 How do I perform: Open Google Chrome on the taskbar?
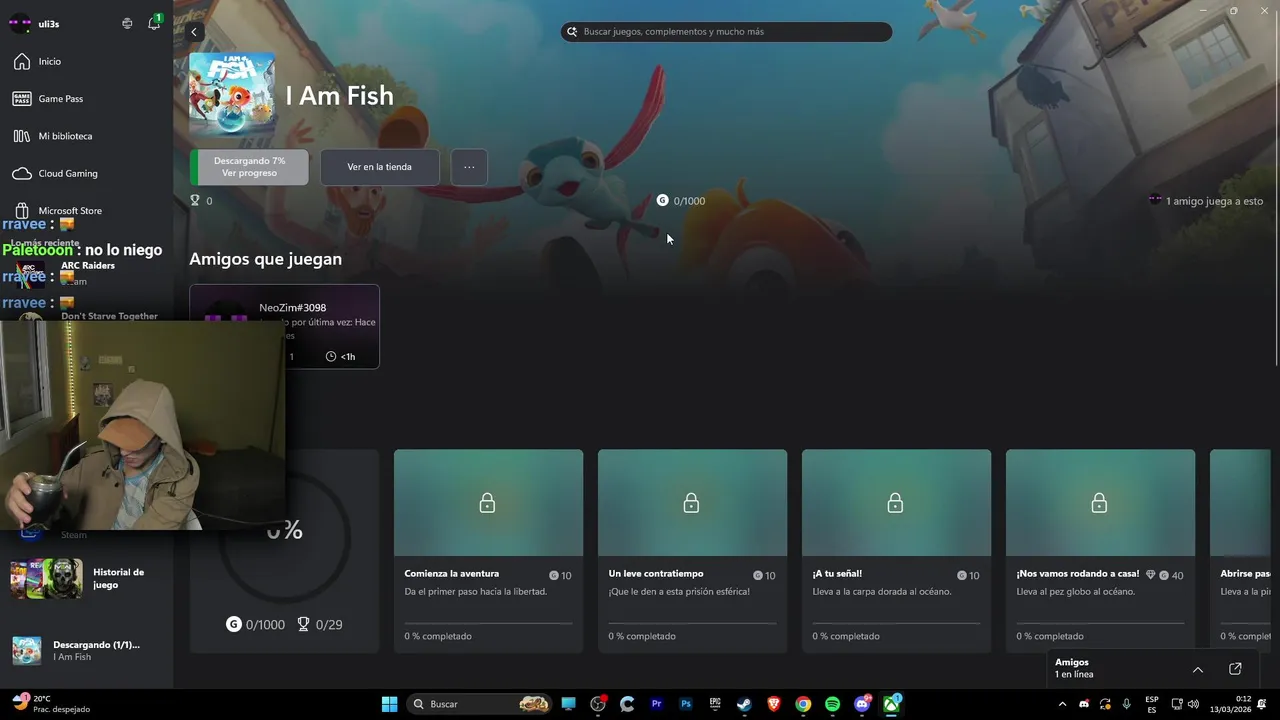[x=803, y=704]
